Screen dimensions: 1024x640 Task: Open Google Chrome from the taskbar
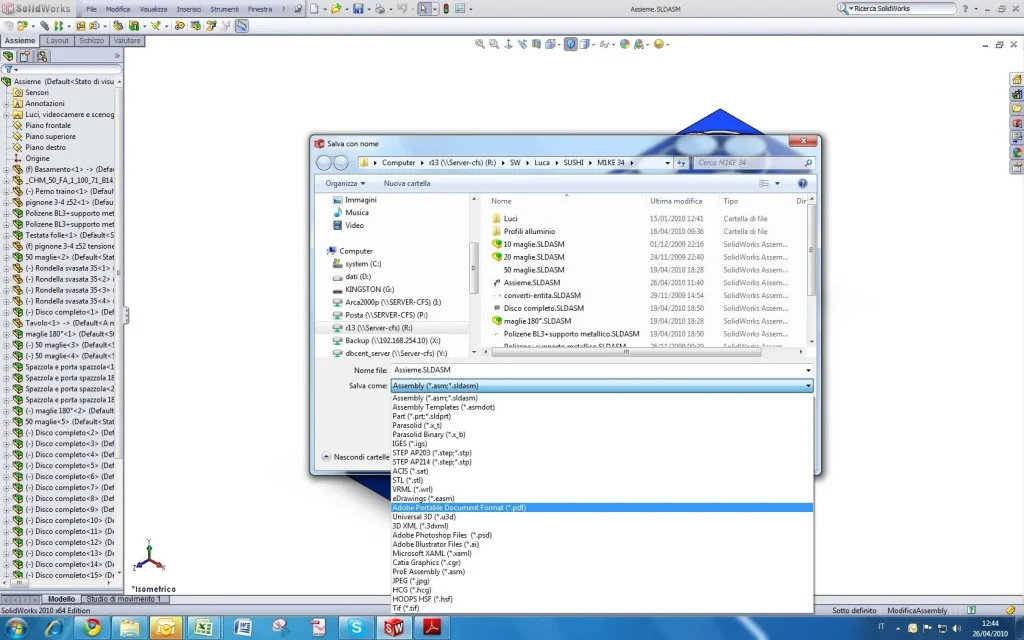click(92, 628)
